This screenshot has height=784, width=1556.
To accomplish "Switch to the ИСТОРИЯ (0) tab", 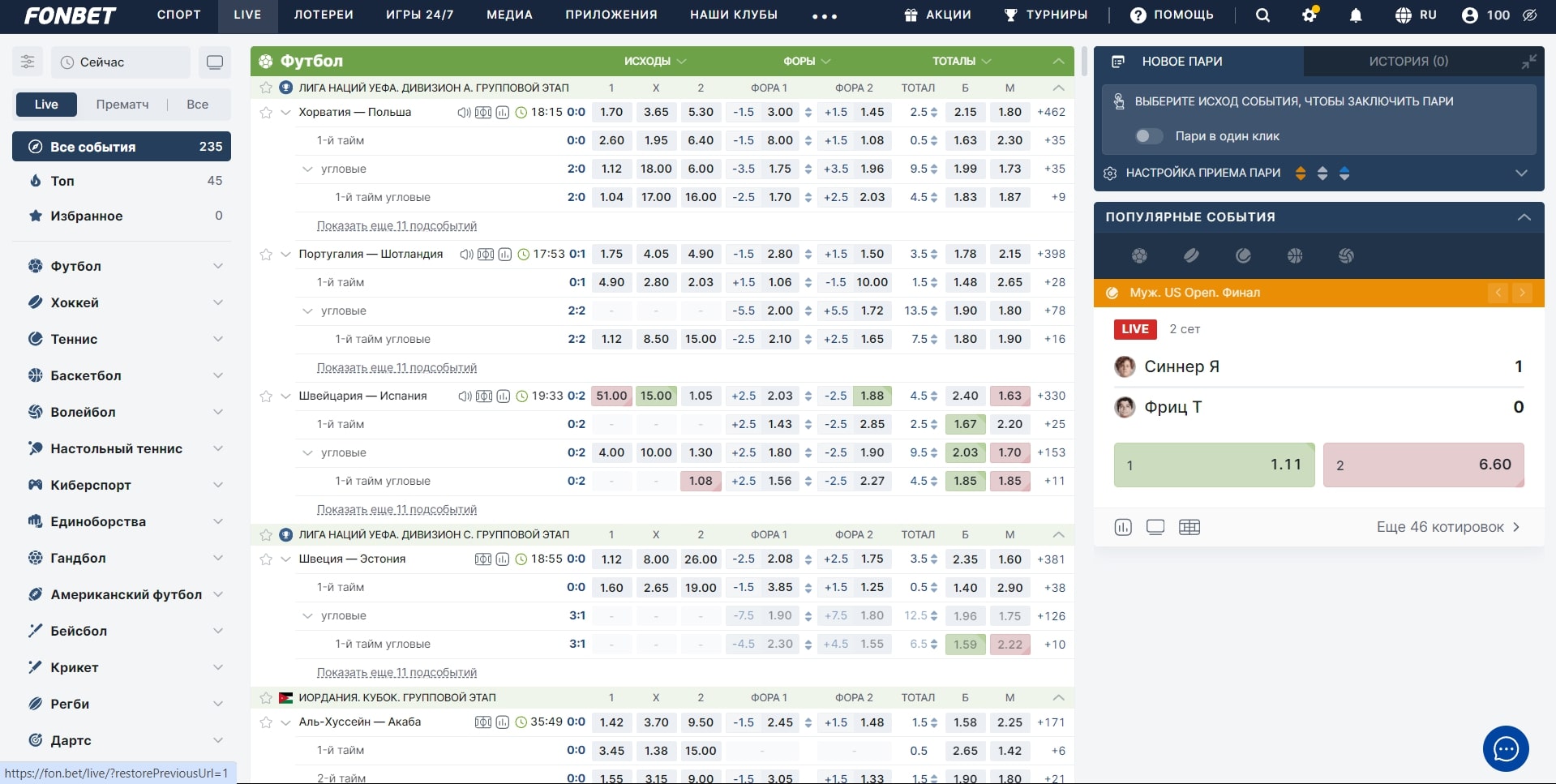I will [1408, 62].
